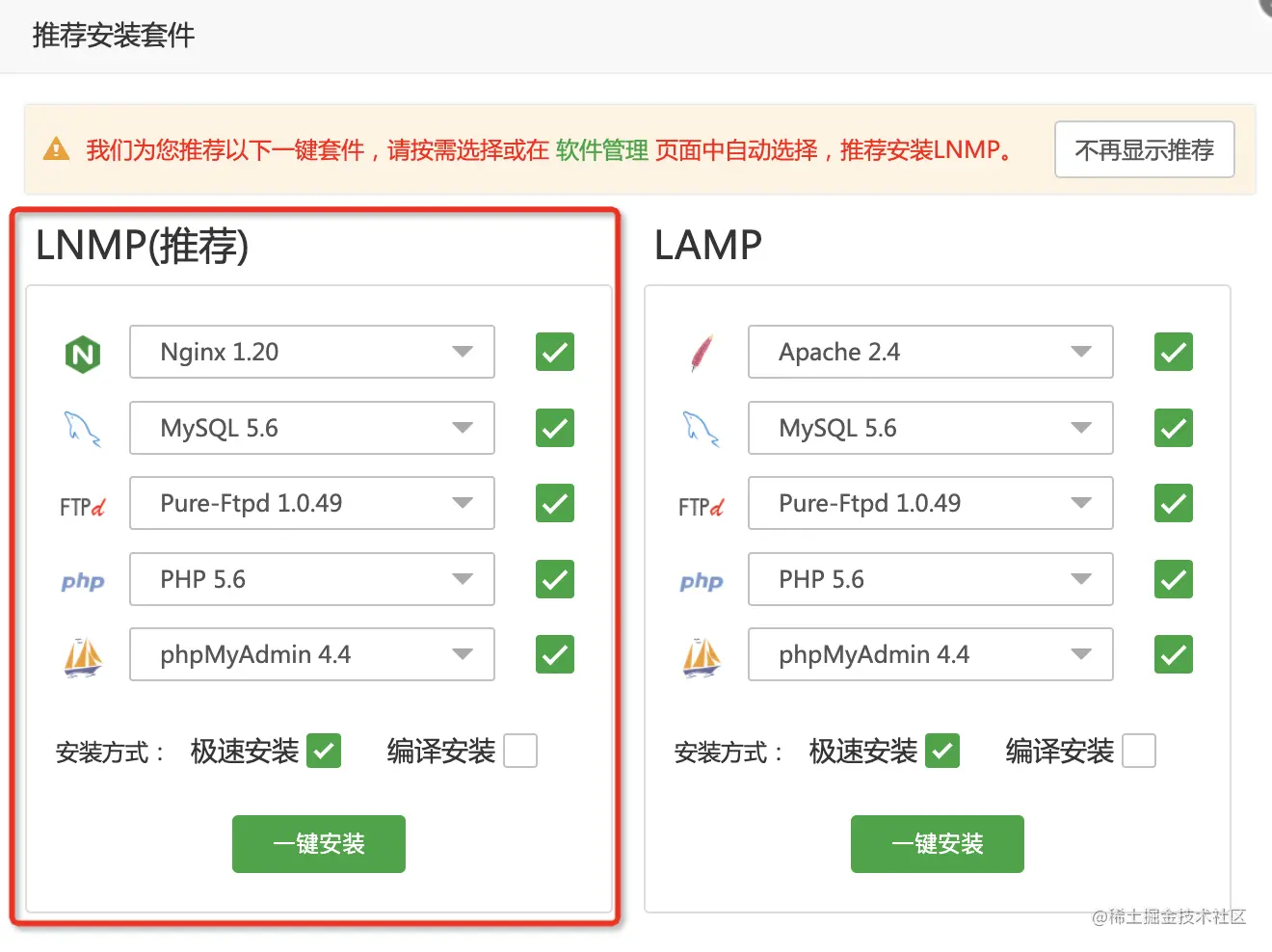Uncheck Pure-Ftpd checkbox in LAMP
This screenshot has width=1272, height=952.
1174,503
